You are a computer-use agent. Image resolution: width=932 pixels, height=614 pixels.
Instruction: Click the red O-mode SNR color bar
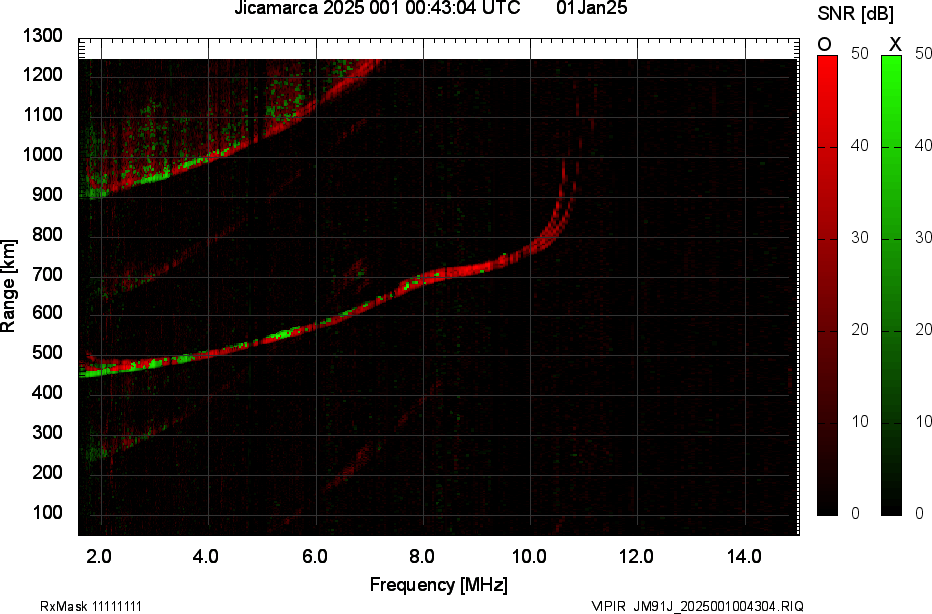(827, 285)
